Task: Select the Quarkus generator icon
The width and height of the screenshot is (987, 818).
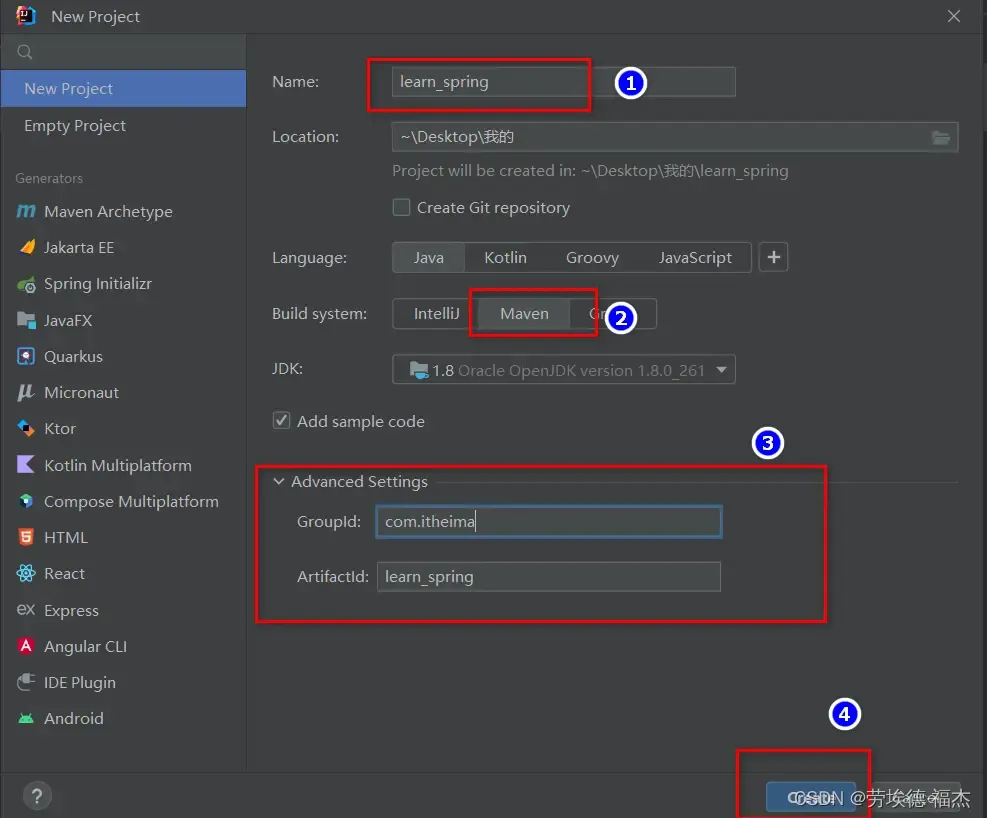Action: pos(26,357)
